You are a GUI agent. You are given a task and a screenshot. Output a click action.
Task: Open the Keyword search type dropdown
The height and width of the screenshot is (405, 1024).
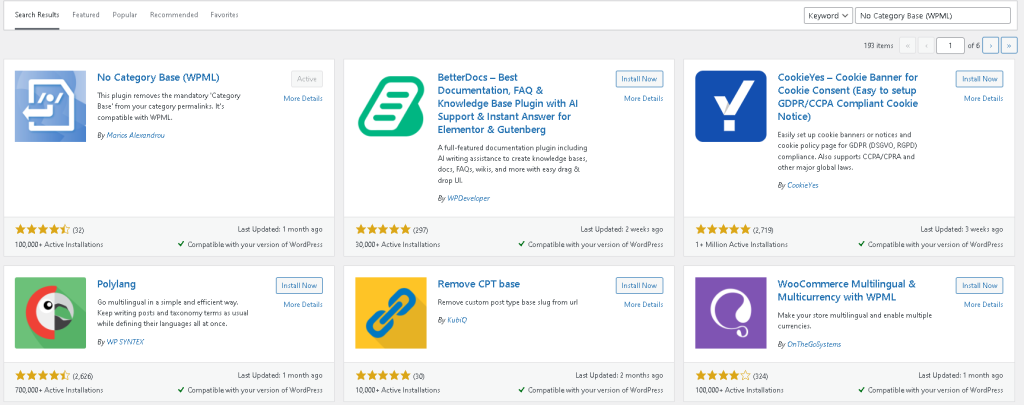pyautogui.click(x=827, y=16)
